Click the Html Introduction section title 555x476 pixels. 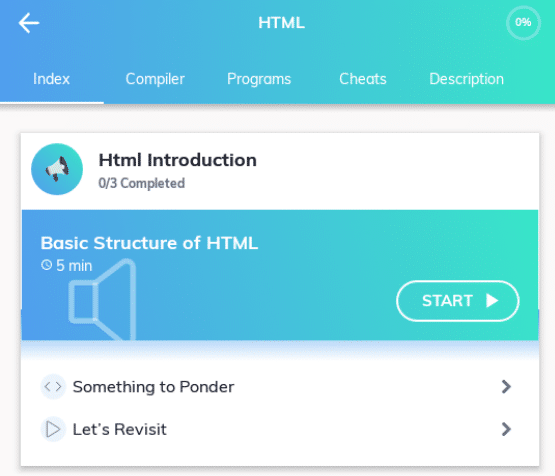(178, 160)
